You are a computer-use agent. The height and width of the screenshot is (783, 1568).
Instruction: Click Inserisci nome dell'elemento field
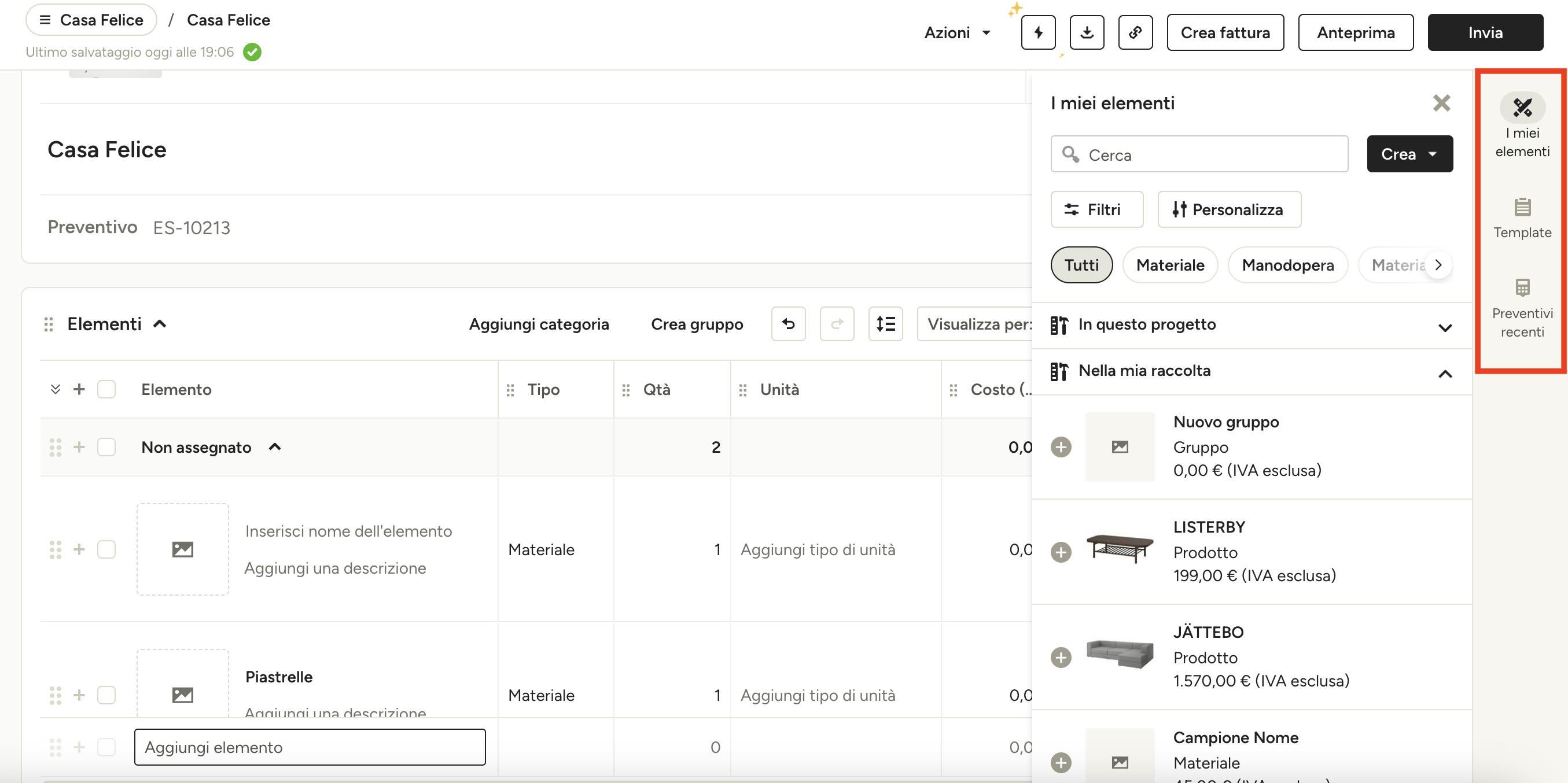coord(349,531)
